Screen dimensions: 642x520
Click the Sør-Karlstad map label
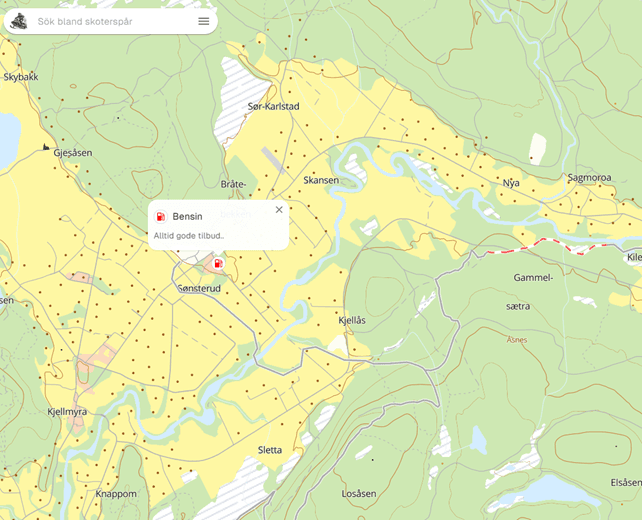(274, 106)
